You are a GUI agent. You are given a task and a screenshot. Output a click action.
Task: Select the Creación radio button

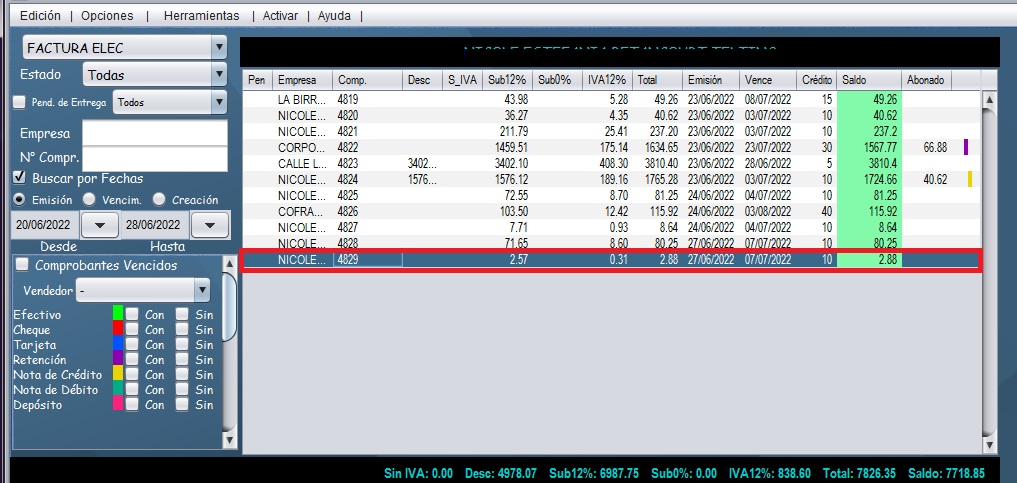(x=159, y=199)
